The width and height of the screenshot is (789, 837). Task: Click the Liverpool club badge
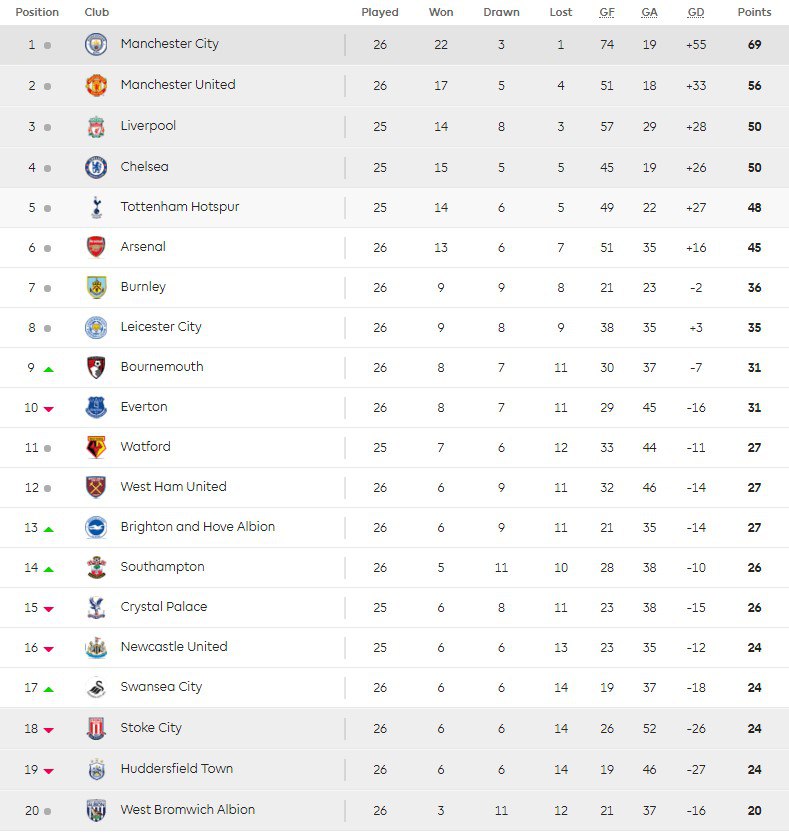(96, 127)
